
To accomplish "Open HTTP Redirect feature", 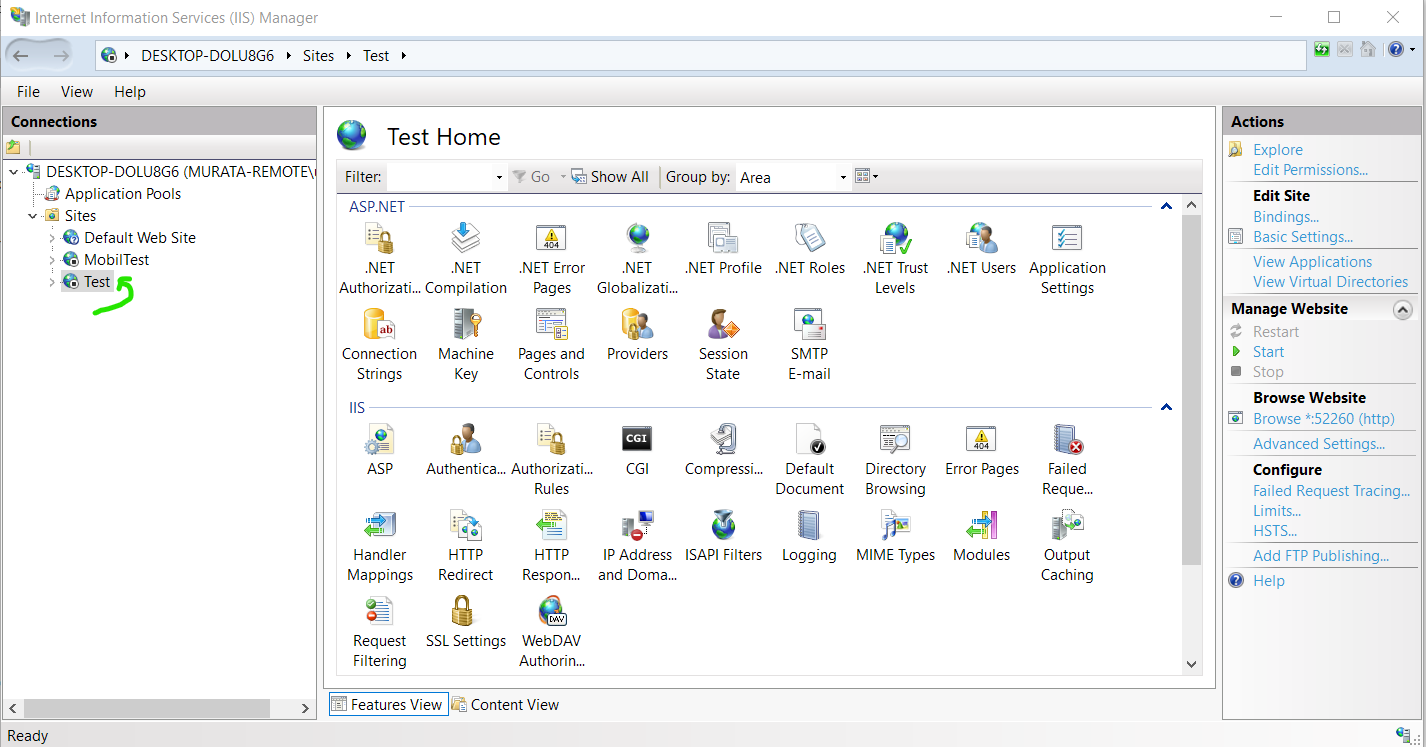I will [x=466, y=546].
